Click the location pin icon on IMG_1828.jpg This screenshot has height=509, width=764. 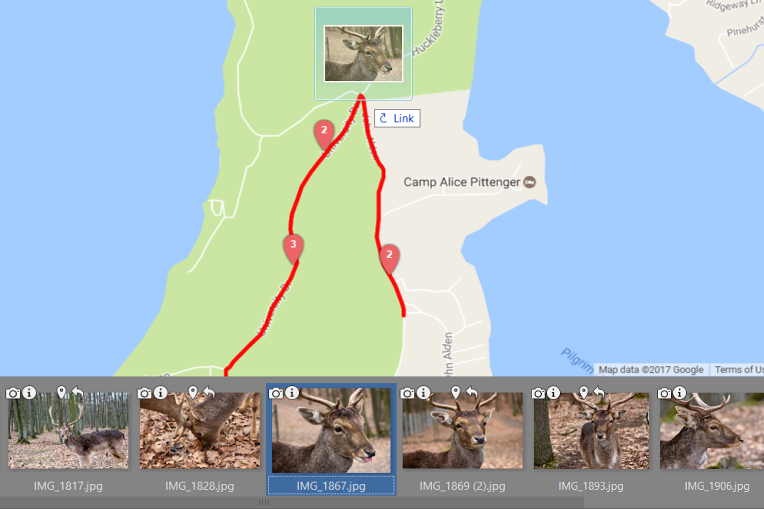193,392
